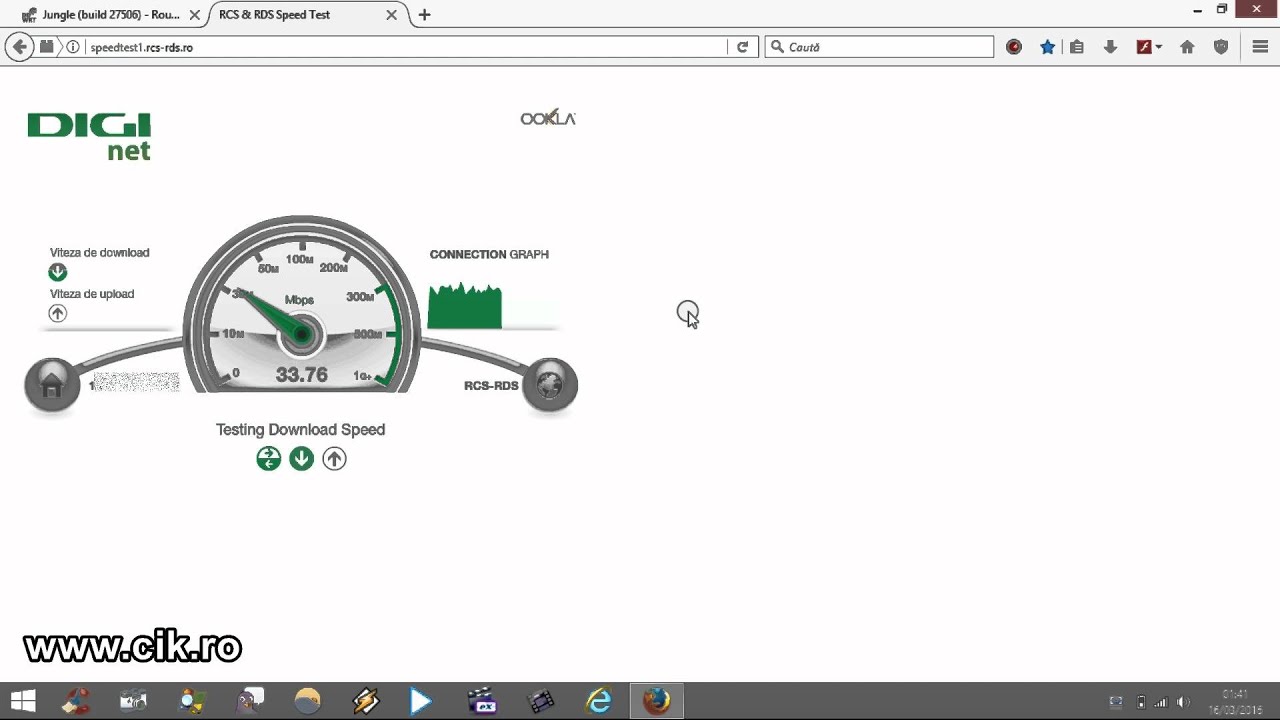Click the volume speaker icon in system tray
This screenshot has height=720, width=1280.
[x=1184, y=702]
